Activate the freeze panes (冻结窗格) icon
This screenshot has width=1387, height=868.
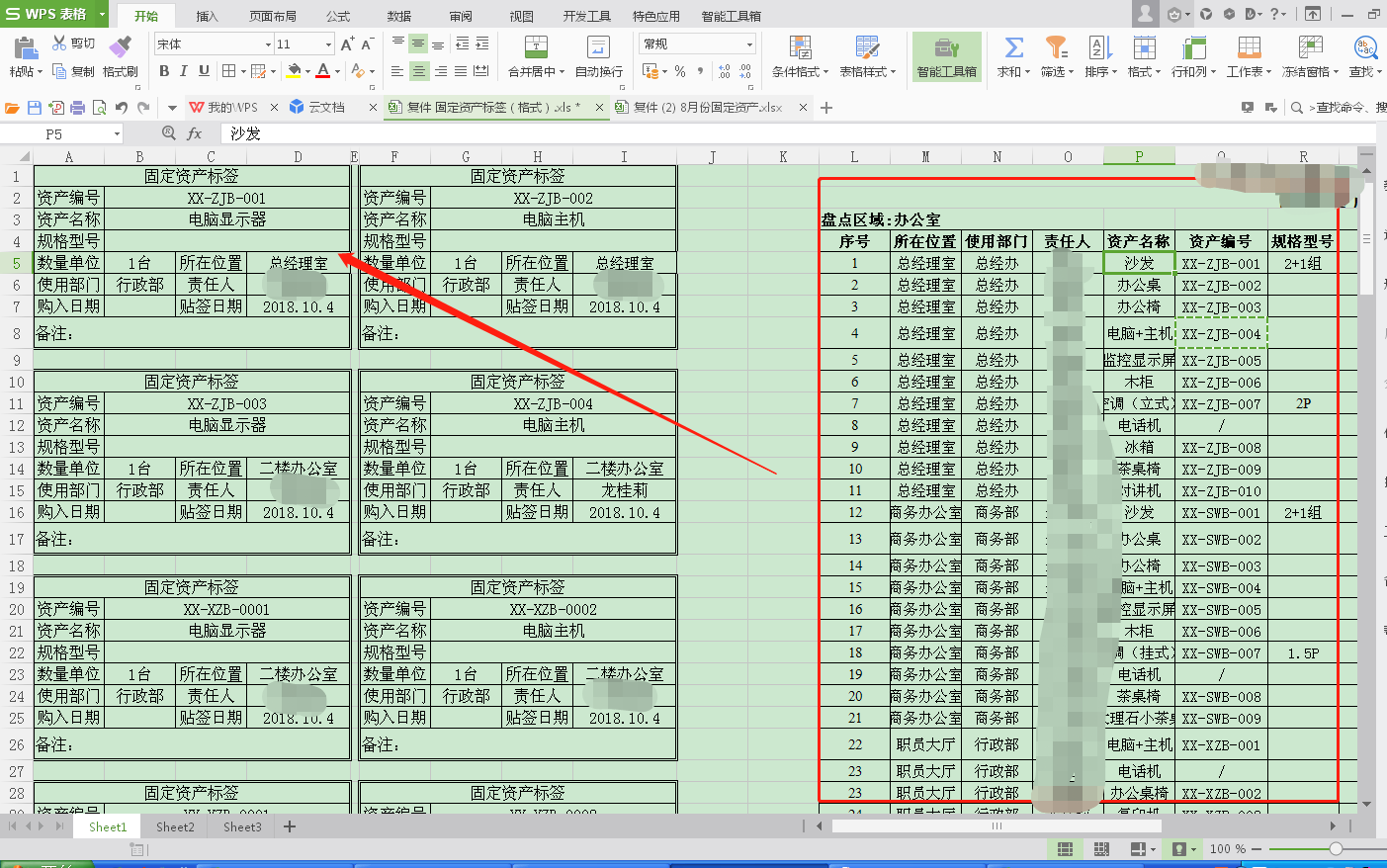click(x=1310, y=56)
